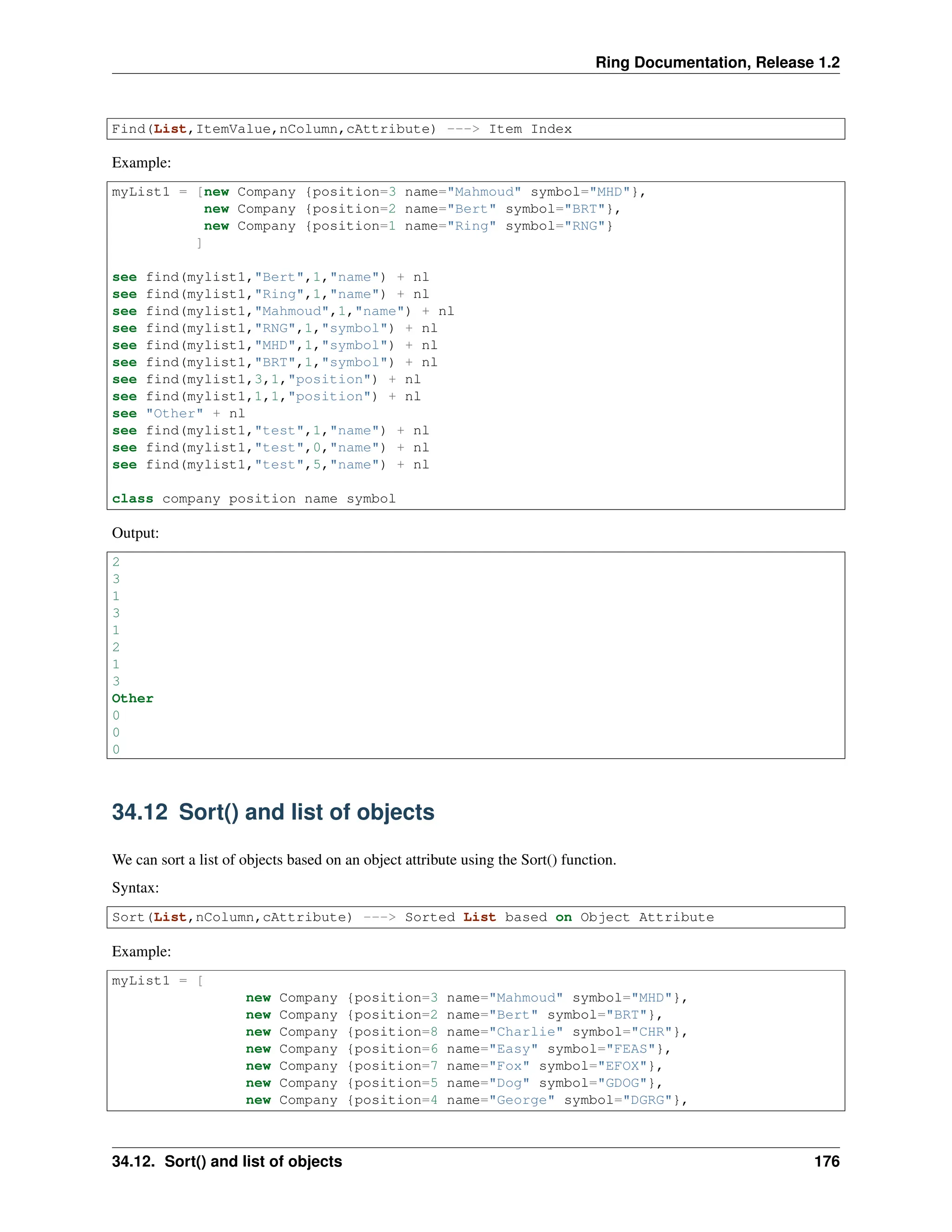Screen dimensions: 952x1232
Task: Click the class company position name symbol line
Action: click(253, 499)
